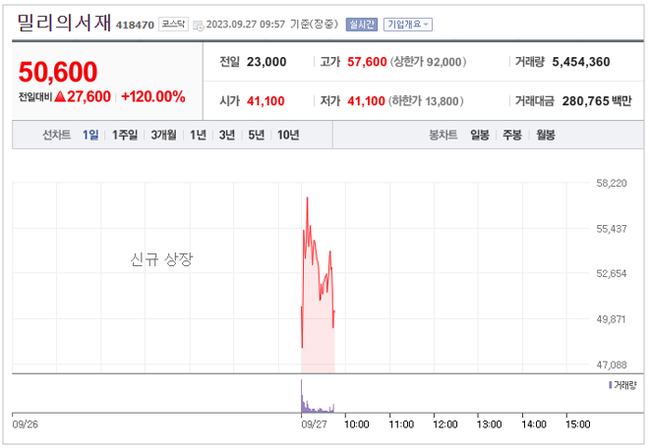This screenshot has height=448, width=650.
Task: Click the 27,600 change amount
Action: [x=89, y=97]
